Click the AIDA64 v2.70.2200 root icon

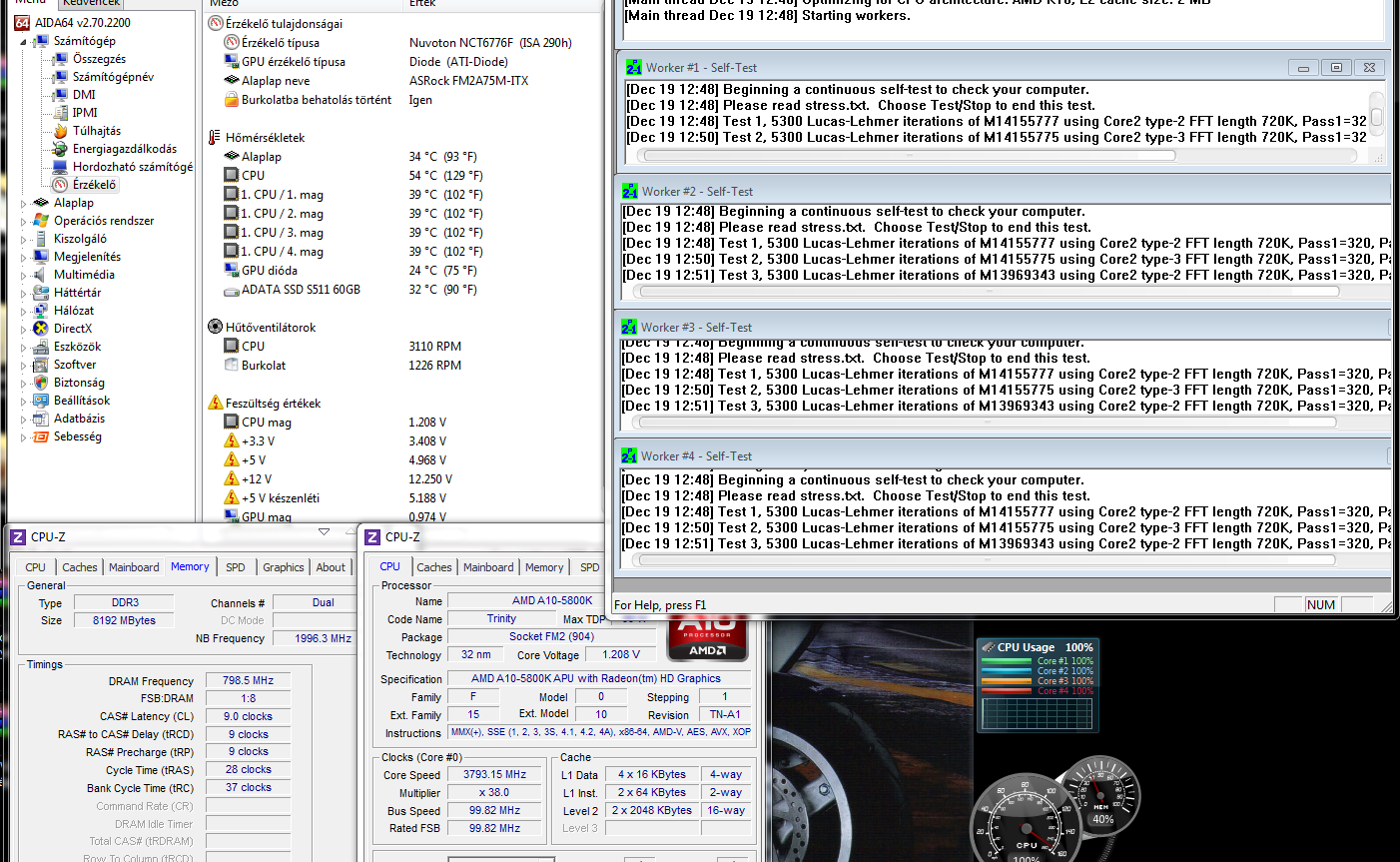click(x=22, y=23)
